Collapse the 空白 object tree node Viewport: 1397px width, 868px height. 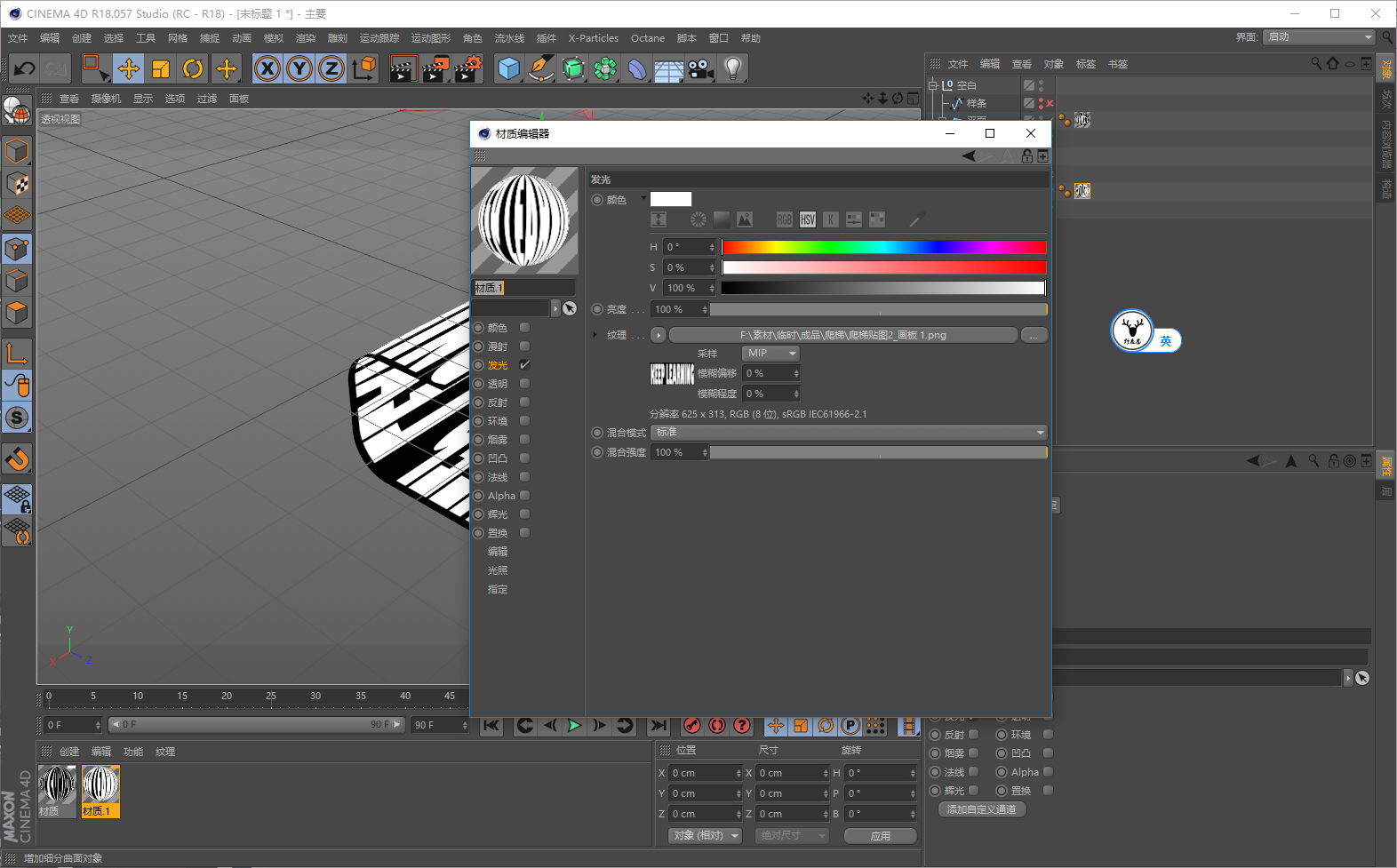pyautogui.click(x=933, y=85)
